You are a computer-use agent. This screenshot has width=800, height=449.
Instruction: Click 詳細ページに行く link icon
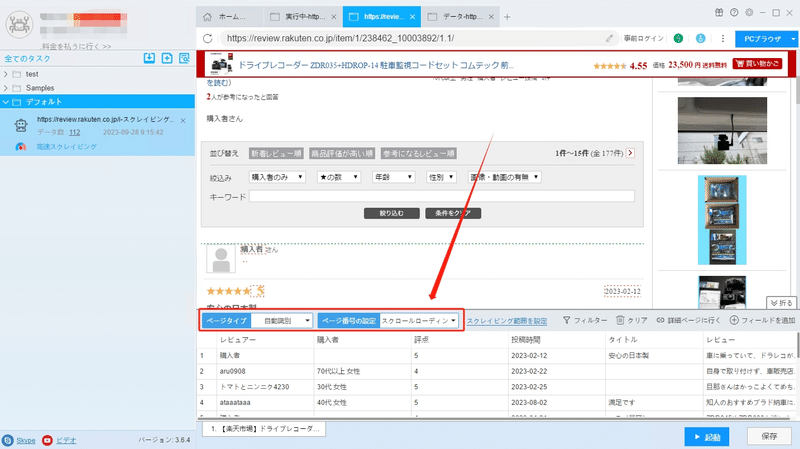[x=660, y=320]
